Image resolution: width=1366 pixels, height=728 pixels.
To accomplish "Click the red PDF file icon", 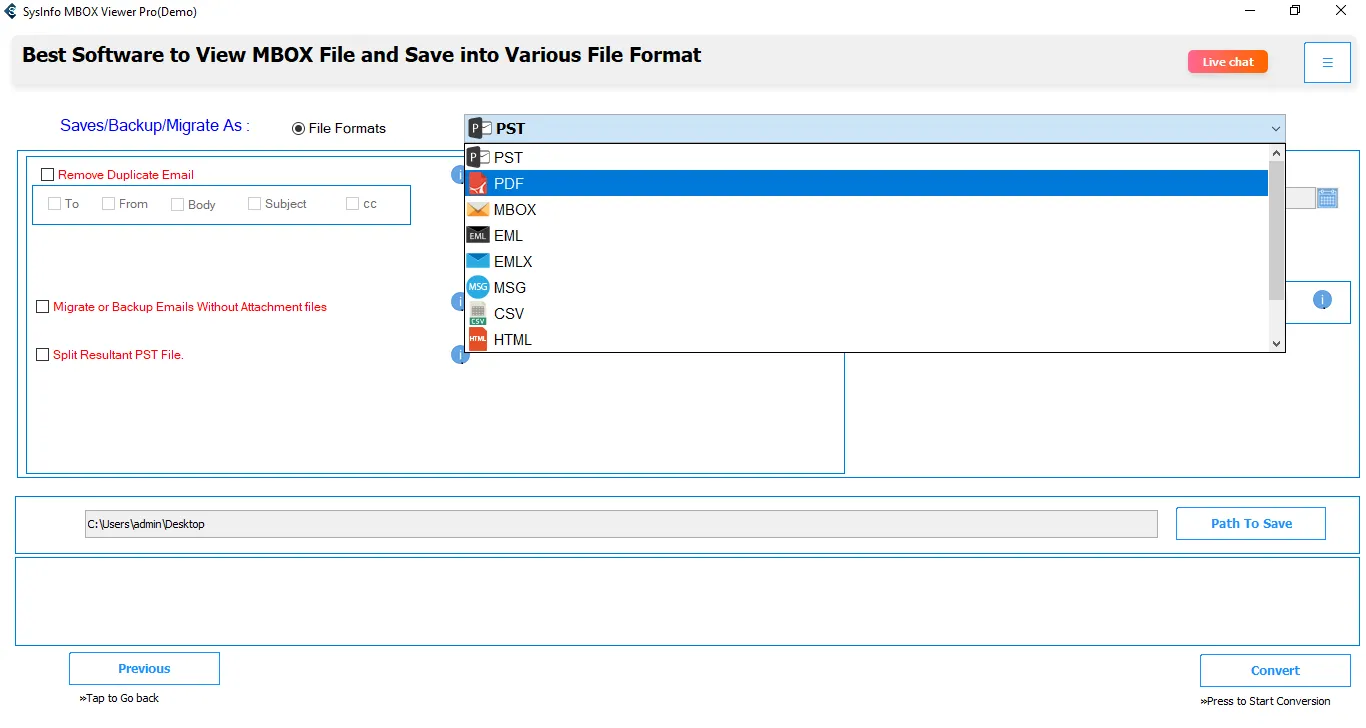I will pos(478,183).
